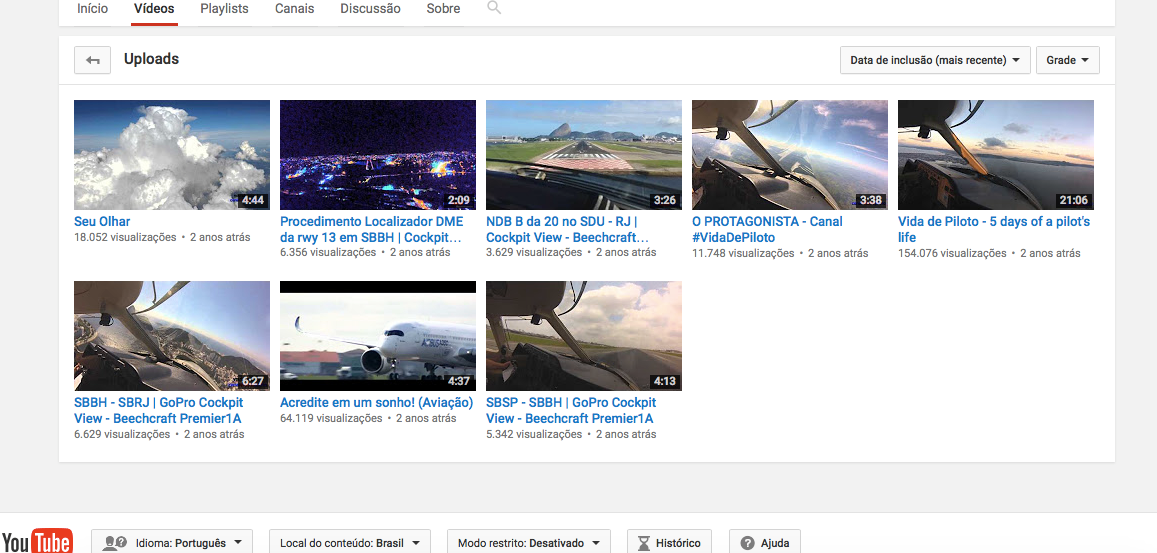The width and height of the screenshot is (1157, 553).
Task: Open the NDB B da 20 runway thumbnail
Action: click(584, 155)
